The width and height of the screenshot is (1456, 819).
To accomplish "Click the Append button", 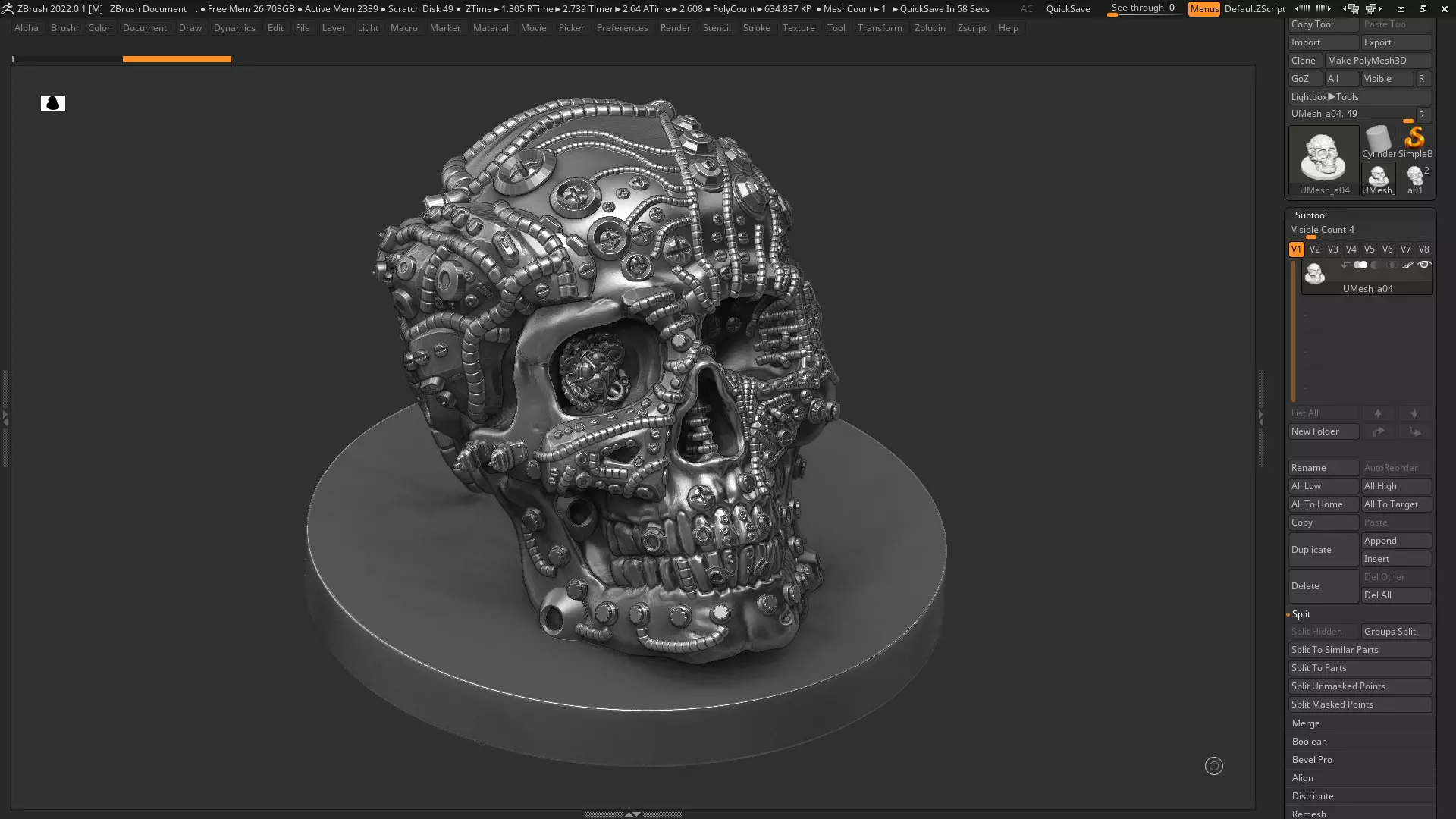I will click(x=1396, y=541).
